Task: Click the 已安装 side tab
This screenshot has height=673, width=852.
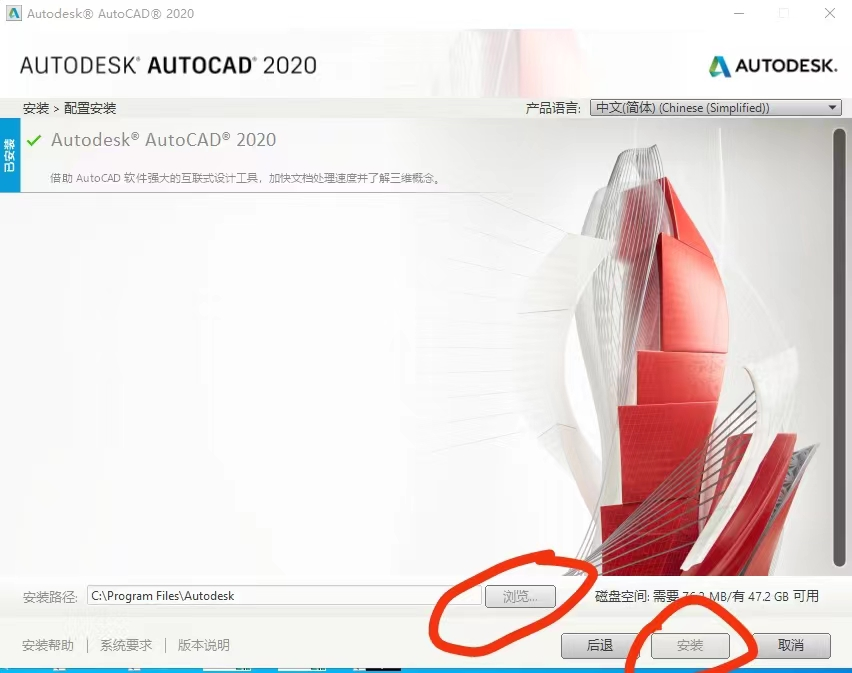Action: pos(10,155)
